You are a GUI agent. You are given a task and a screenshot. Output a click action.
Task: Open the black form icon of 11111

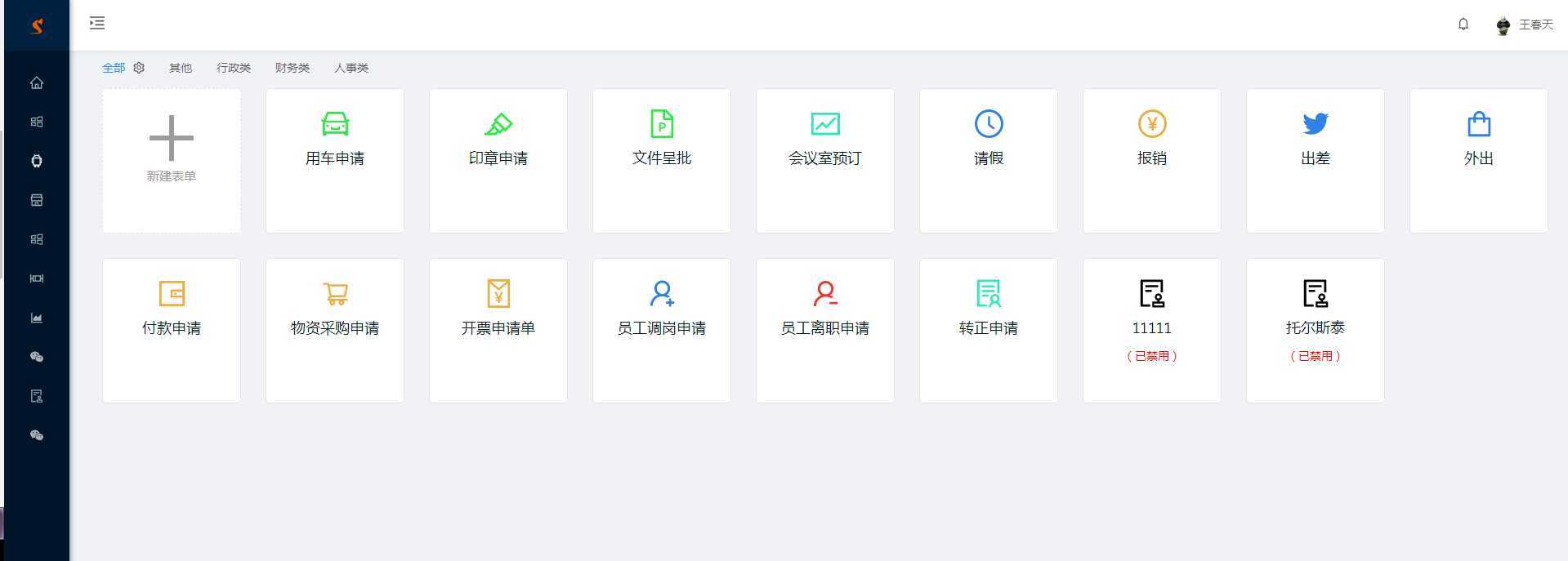1152,294
